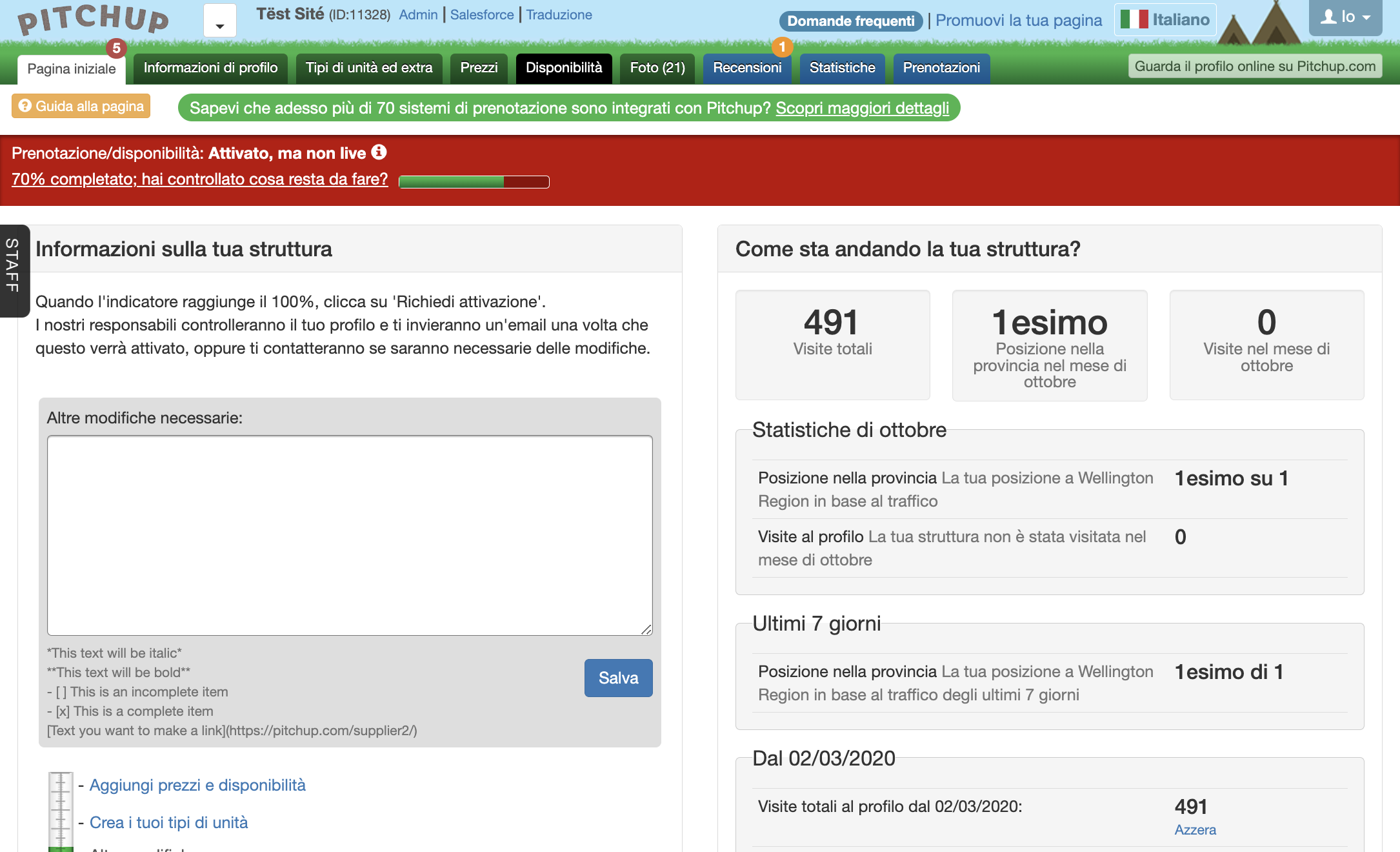Click the Domande frequenti button

pos(851,21)
